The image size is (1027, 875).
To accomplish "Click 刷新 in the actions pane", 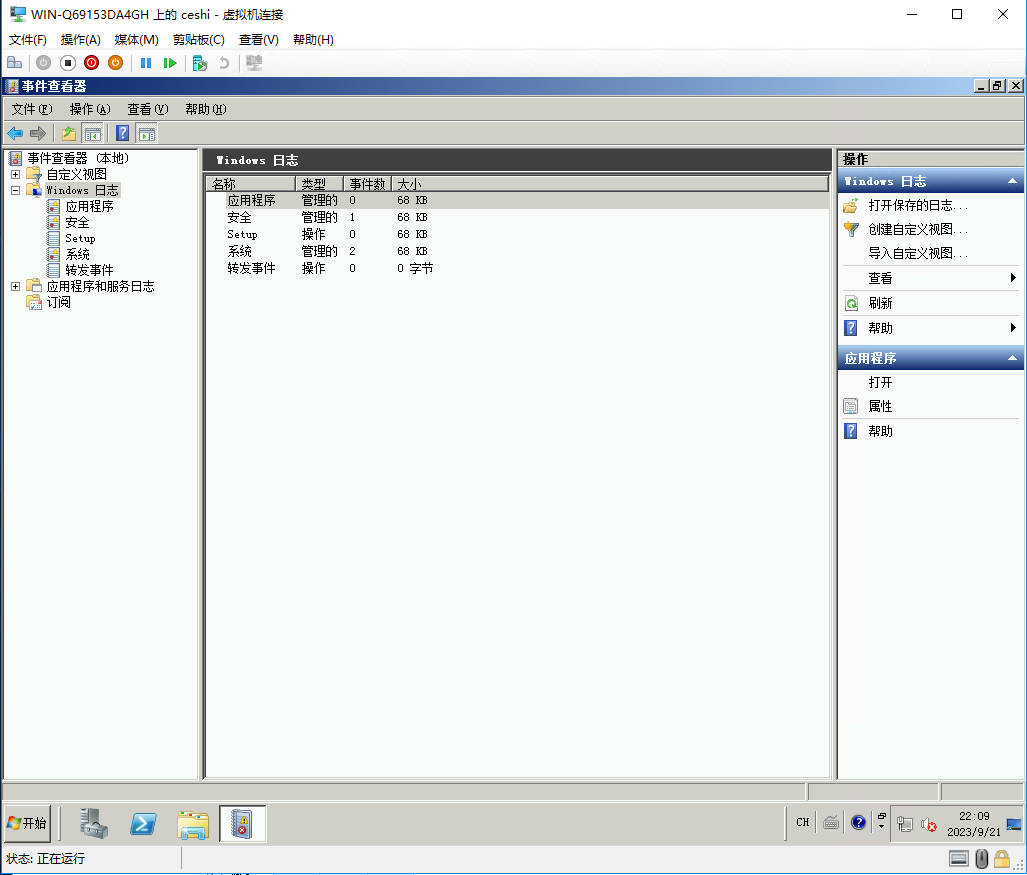I will 880,303.
